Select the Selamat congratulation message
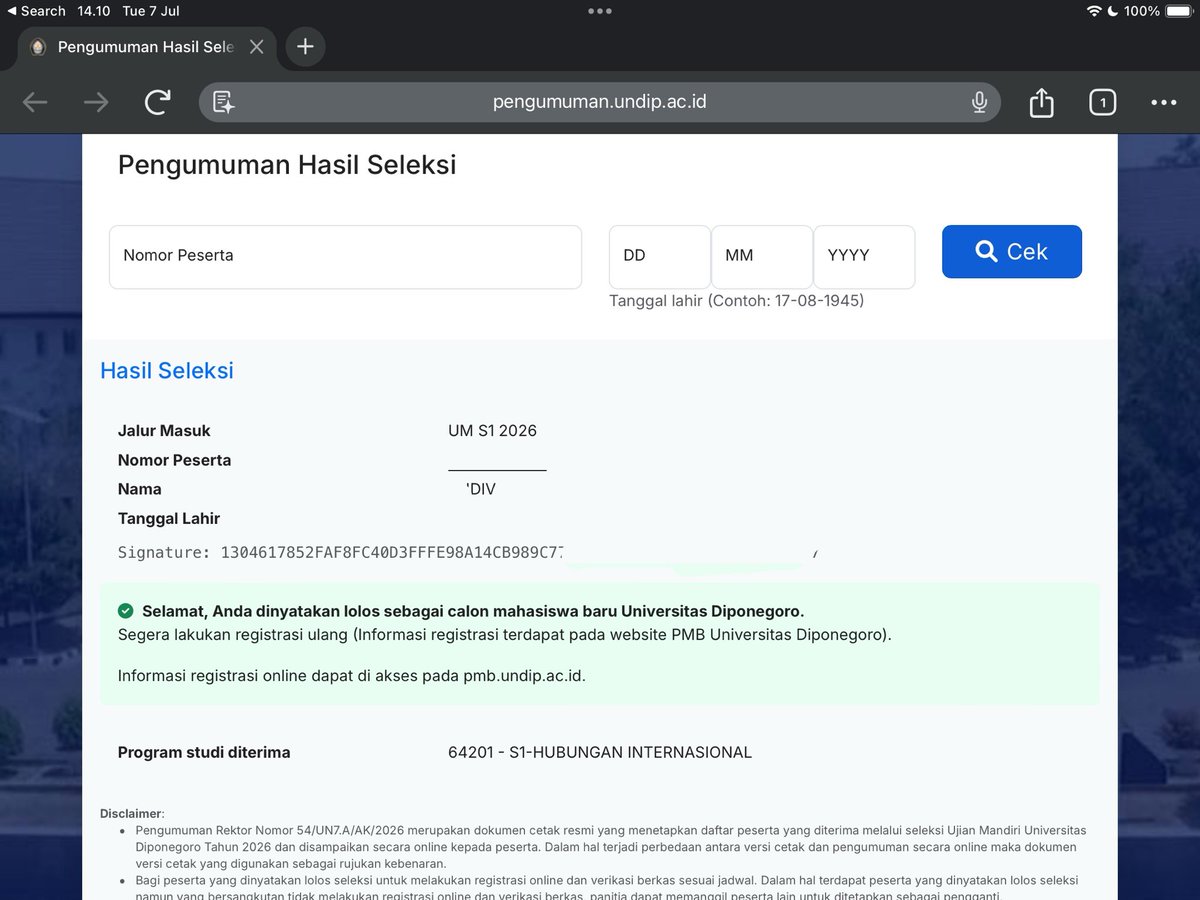The image size is (1200, 900). pos(473,611)
